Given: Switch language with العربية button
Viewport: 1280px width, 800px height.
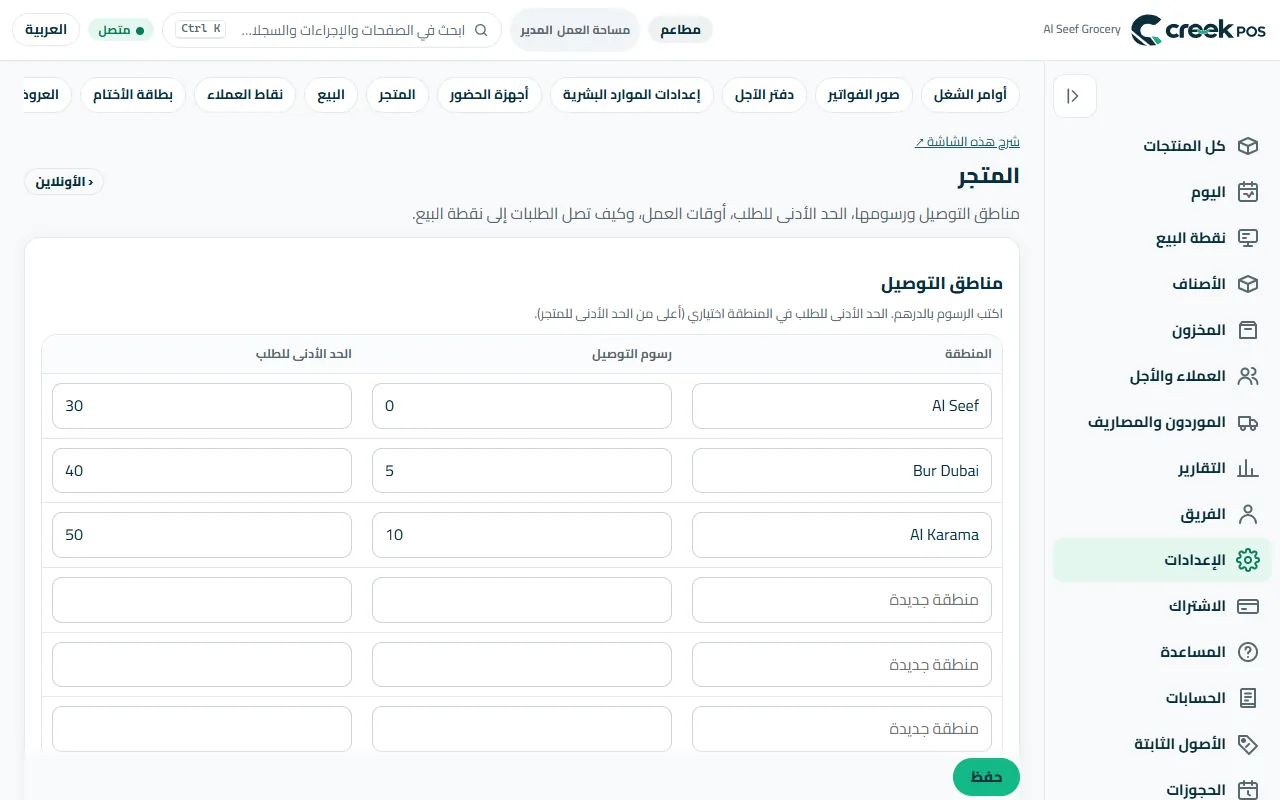Looking at the screenshot, I should point(46,30).
